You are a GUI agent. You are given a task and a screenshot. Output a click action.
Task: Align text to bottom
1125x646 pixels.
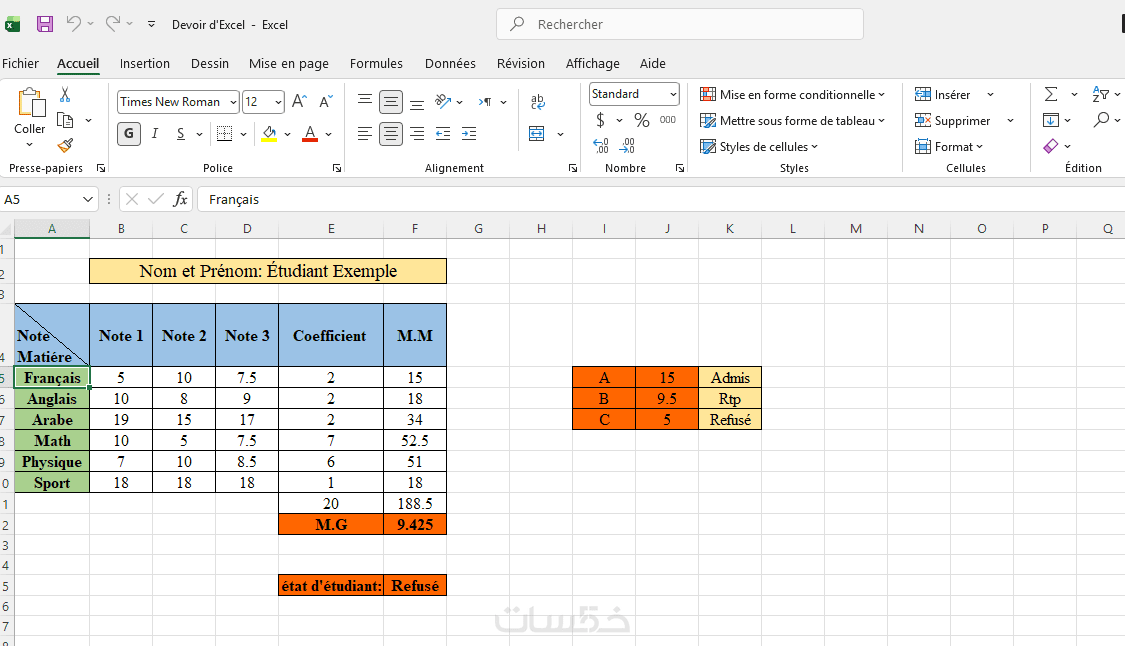[417, 102]
